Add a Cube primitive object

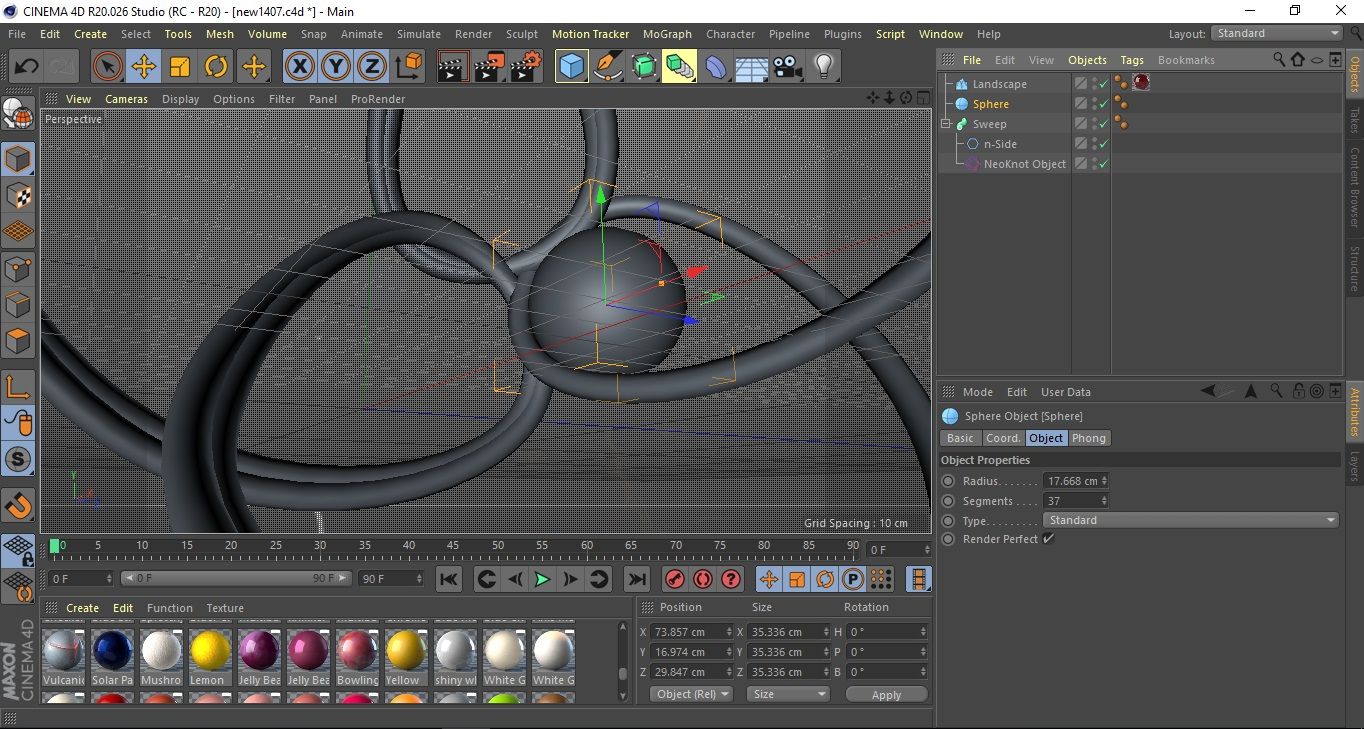pos(571,67)
